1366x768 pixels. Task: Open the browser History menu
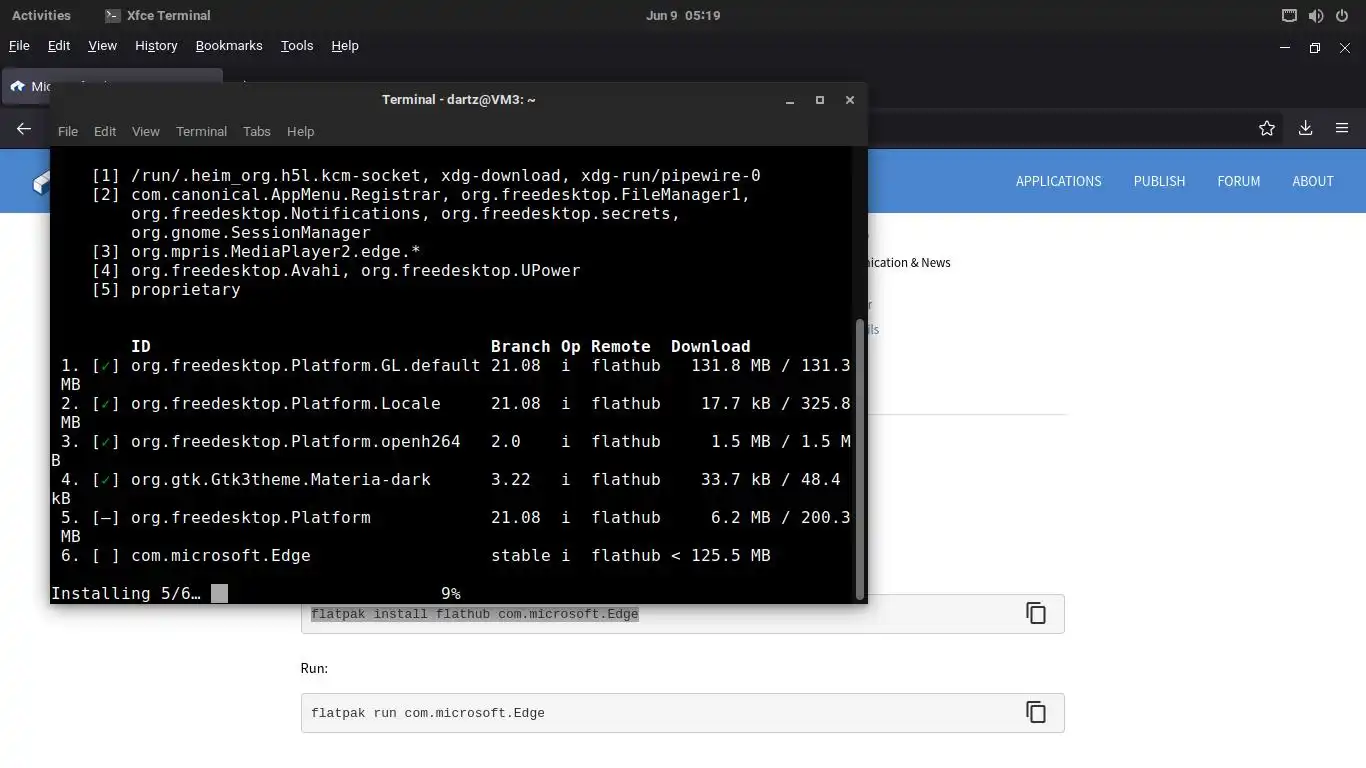pos(156,46)
